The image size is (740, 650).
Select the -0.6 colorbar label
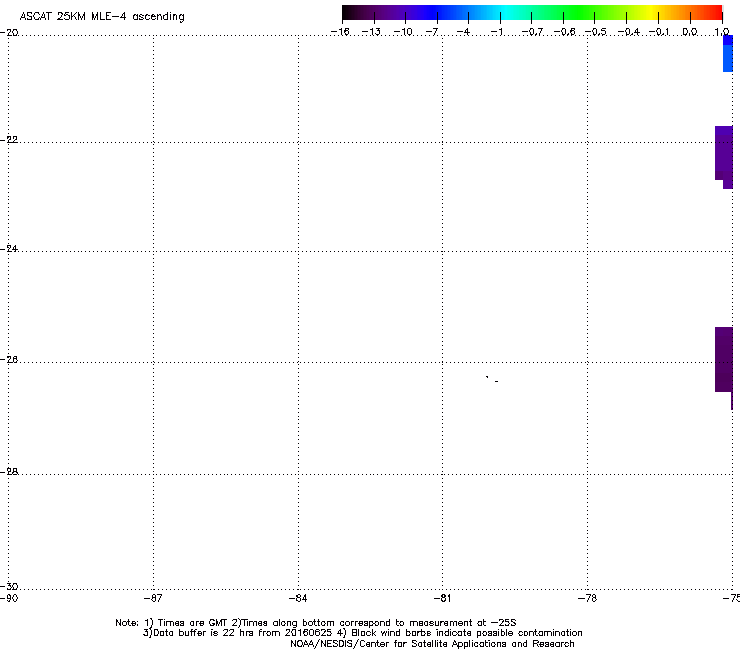pyautogui.click(x=564, y=32)
